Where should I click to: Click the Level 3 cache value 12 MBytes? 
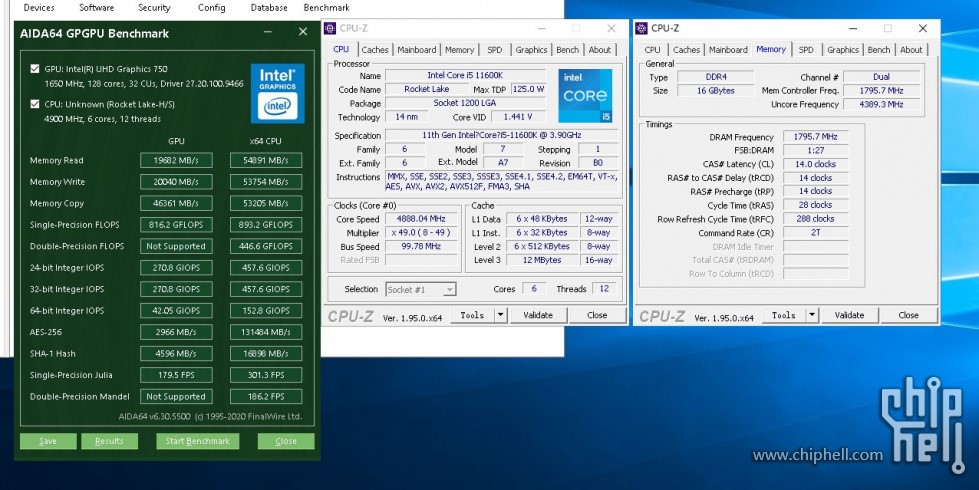click(x=542, y=260)
